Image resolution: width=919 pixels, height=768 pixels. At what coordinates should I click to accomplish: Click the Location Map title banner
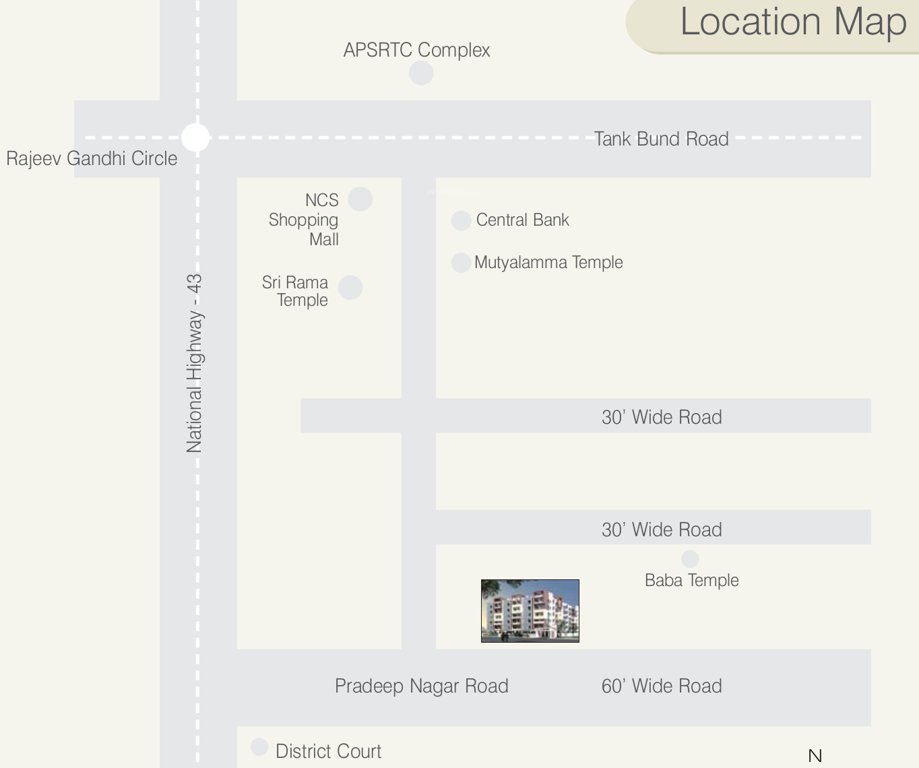(792, 22)
